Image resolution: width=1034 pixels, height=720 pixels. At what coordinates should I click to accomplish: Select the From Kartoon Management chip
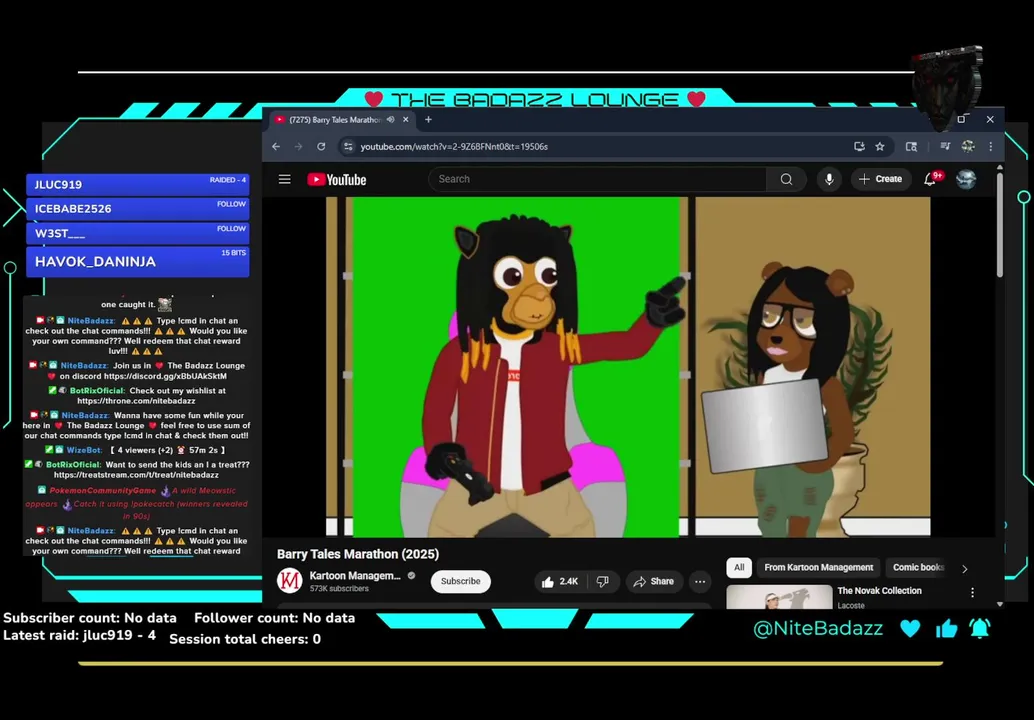(818, 568)
